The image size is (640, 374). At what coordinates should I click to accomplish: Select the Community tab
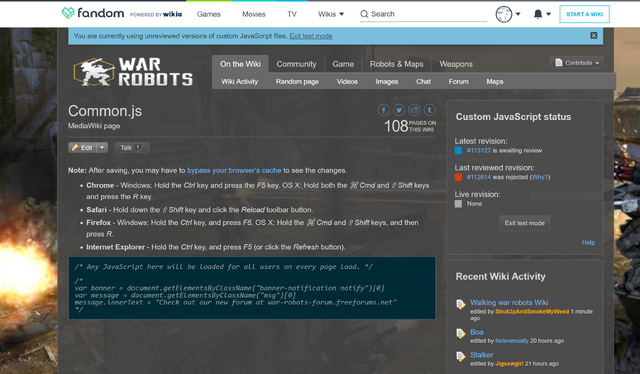296,64
